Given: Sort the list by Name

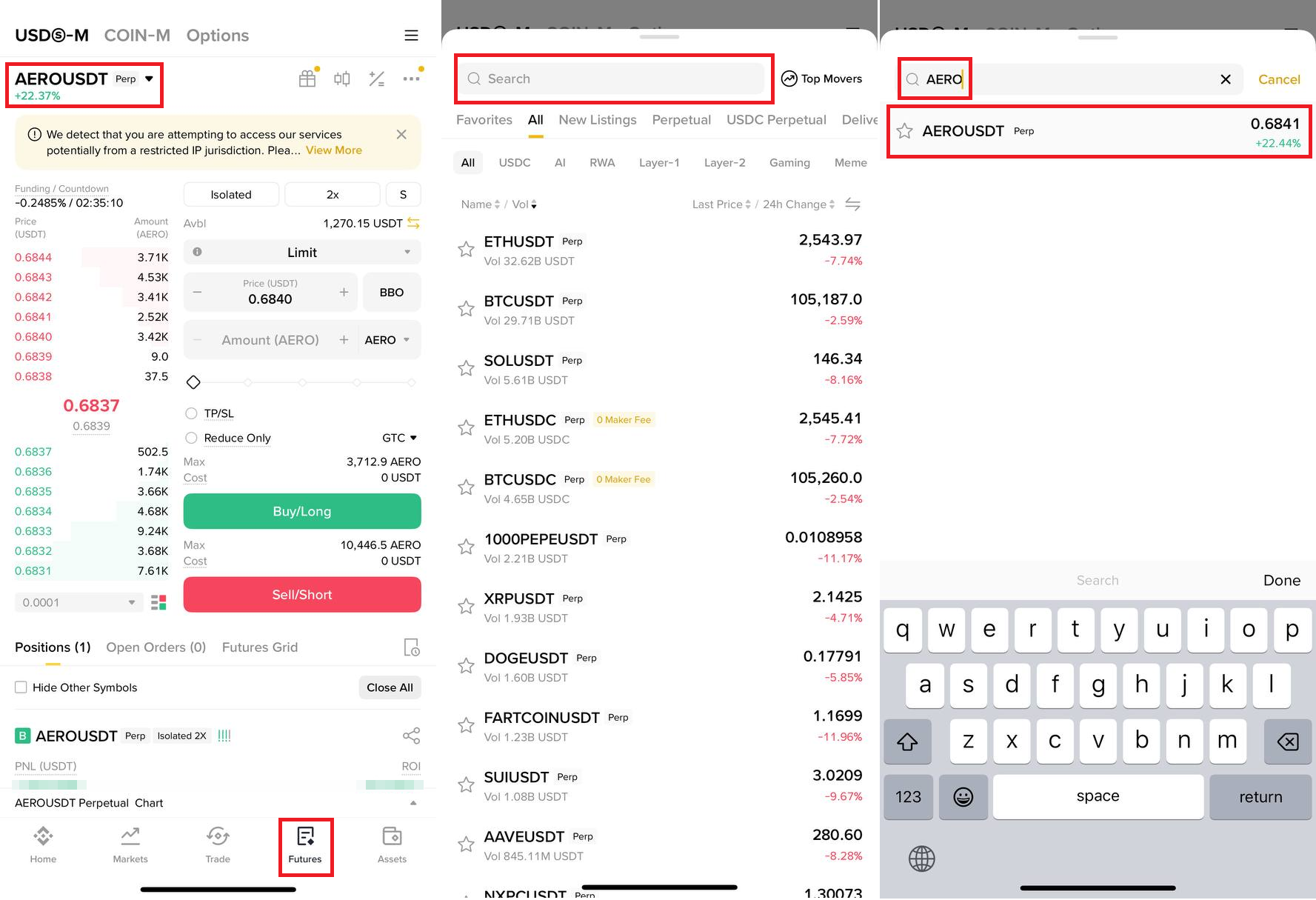Looking at the screenshot, I should (481, 204).
